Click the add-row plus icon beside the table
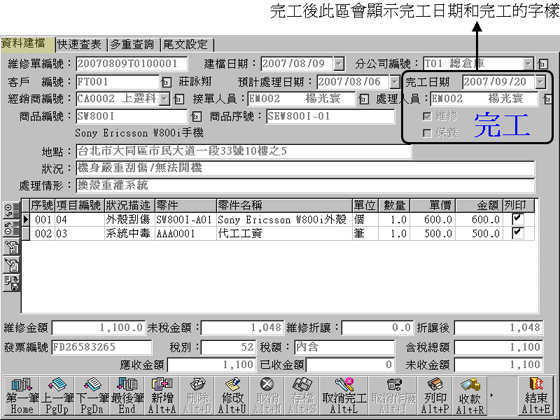Viewport: 560px width, 420px height. pos(11,210)
